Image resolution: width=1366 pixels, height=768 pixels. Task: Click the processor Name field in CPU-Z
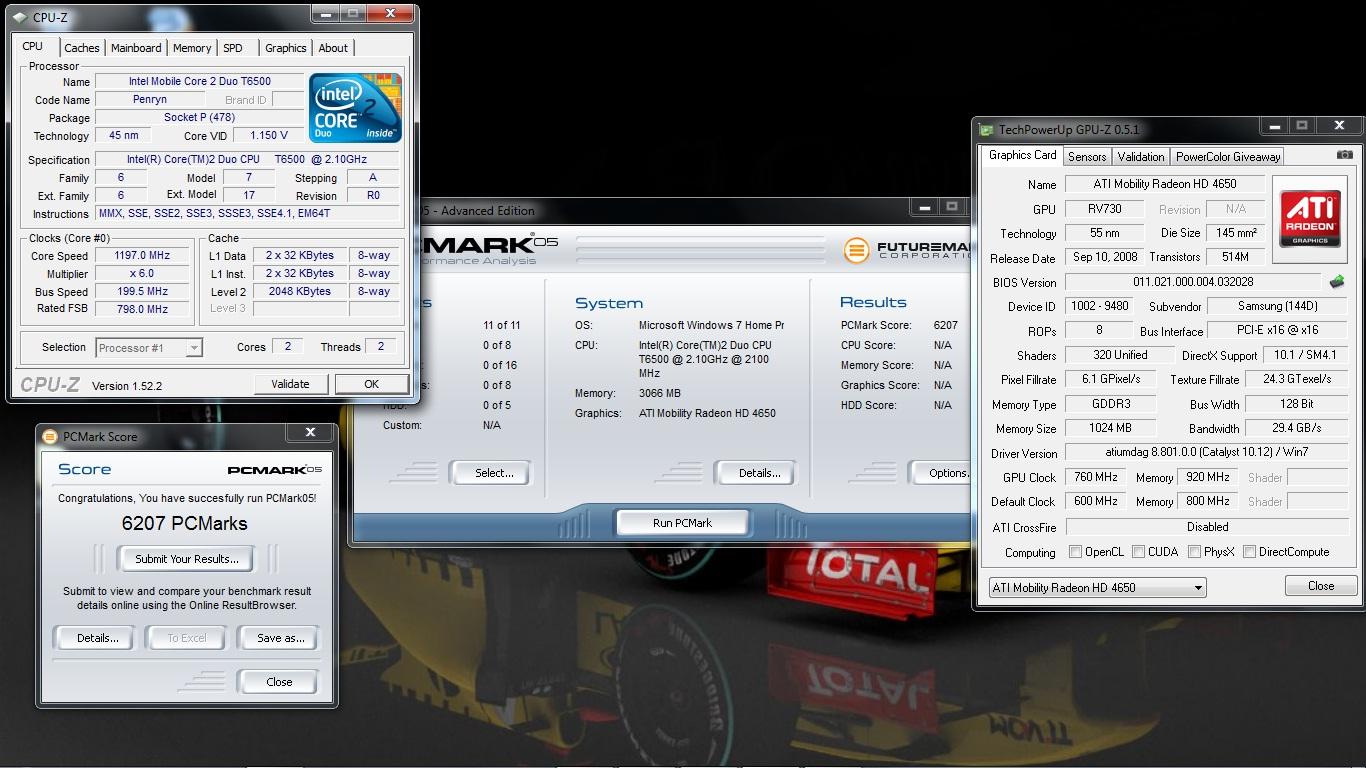click(x=199, y=82)
